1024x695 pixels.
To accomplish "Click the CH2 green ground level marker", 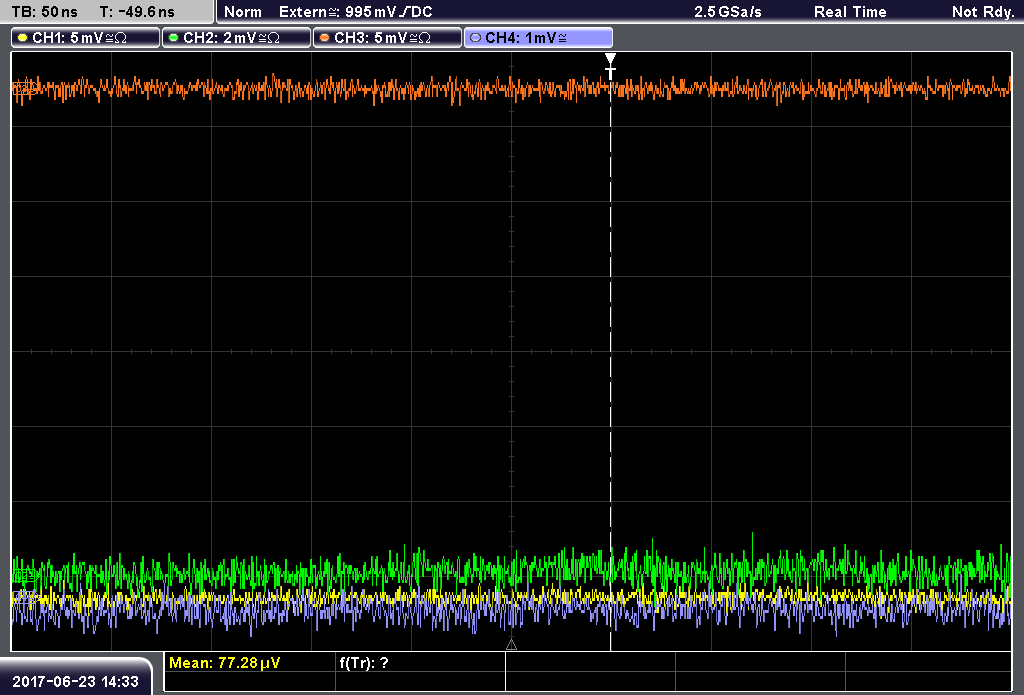I will point(24,575).
